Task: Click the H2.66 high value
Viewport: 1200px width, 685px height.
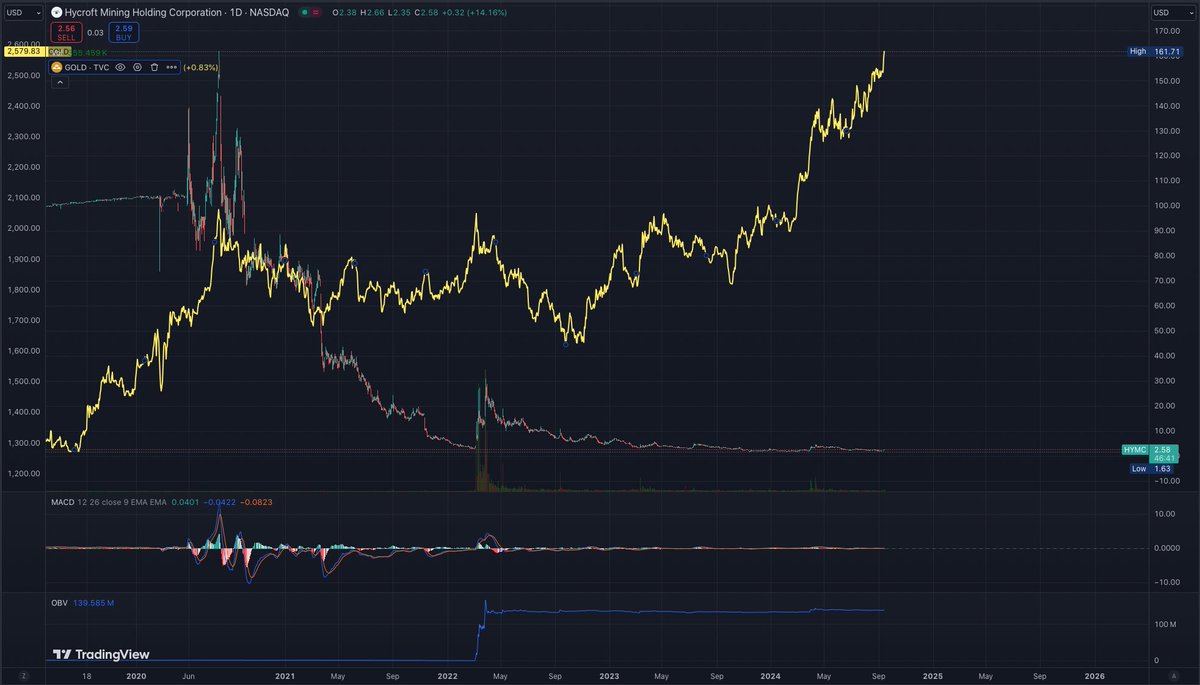Action: (x=372, y=12)
